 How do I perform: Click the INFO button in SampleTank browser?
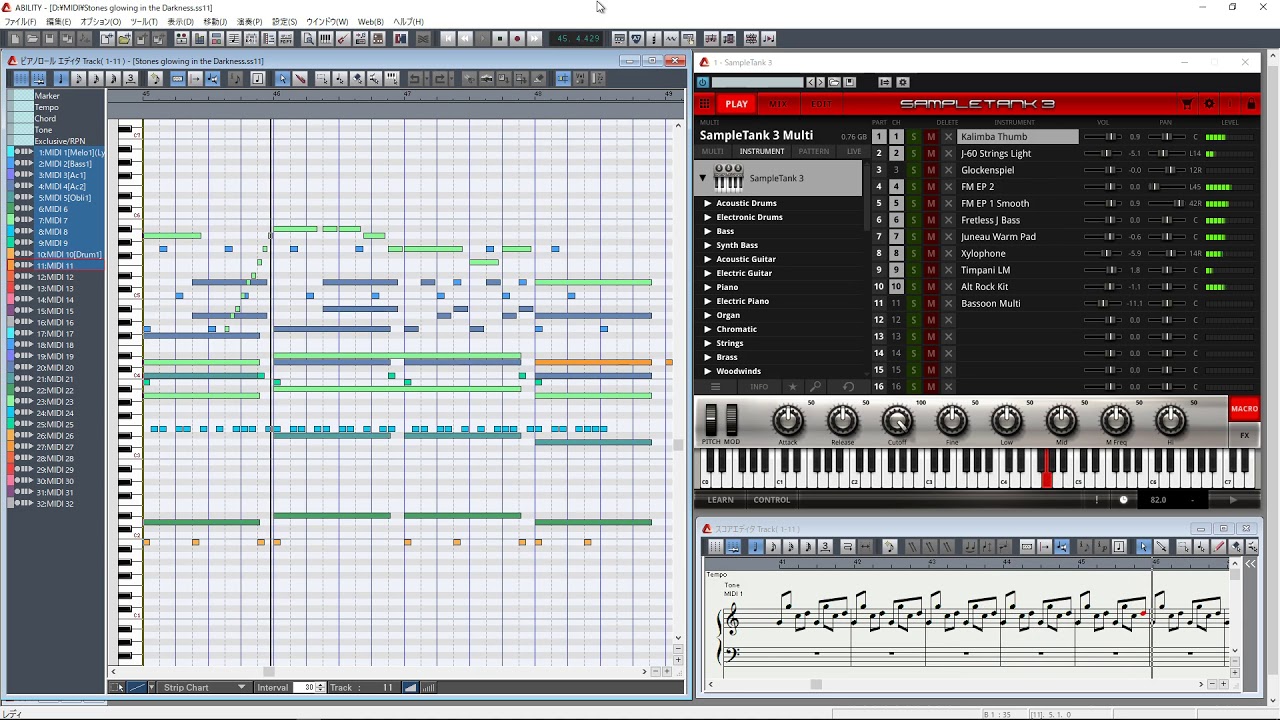tap(759, 387)
